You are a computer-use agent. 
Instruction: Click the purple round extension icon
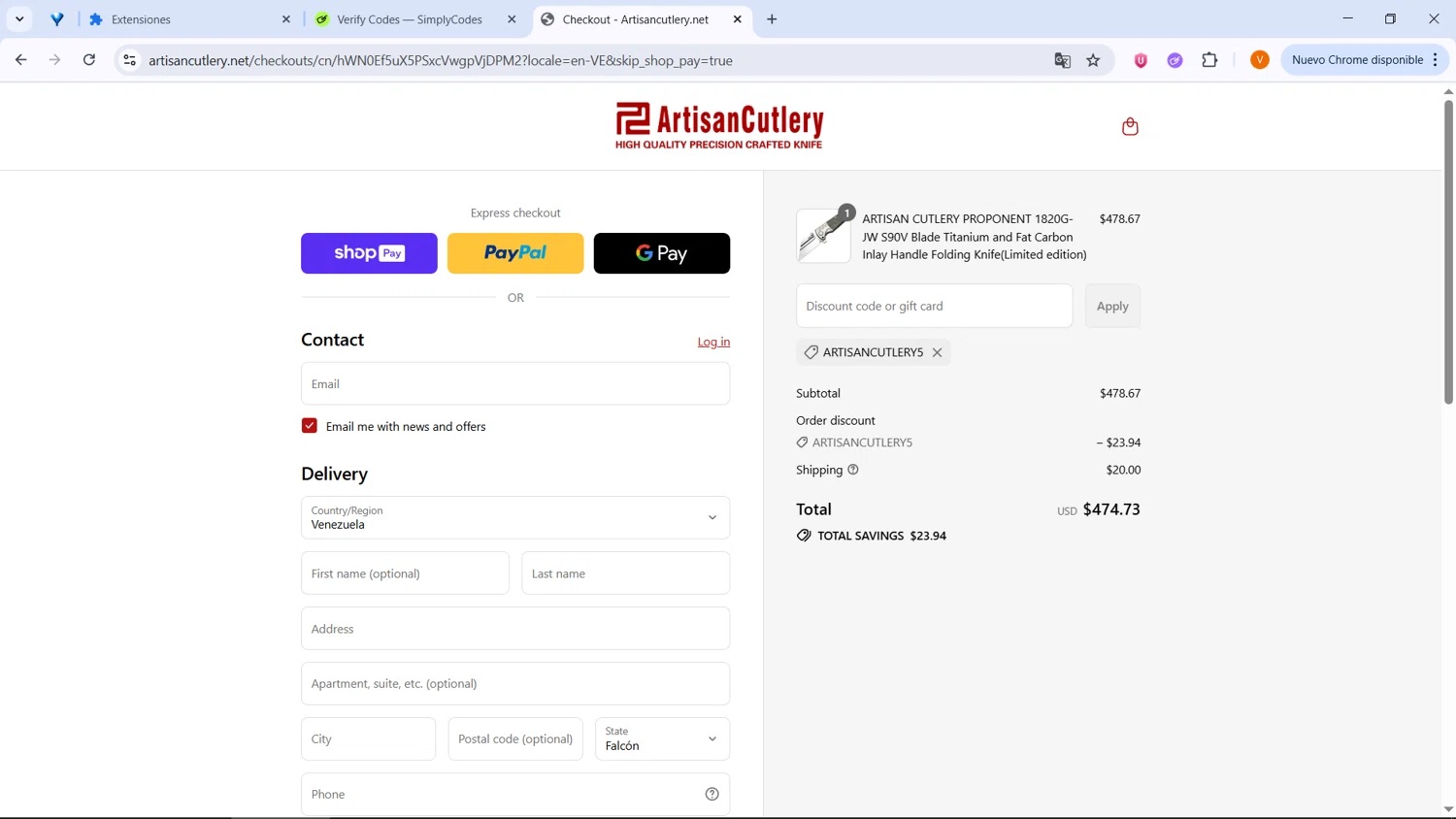click(x=1175, y=60)
